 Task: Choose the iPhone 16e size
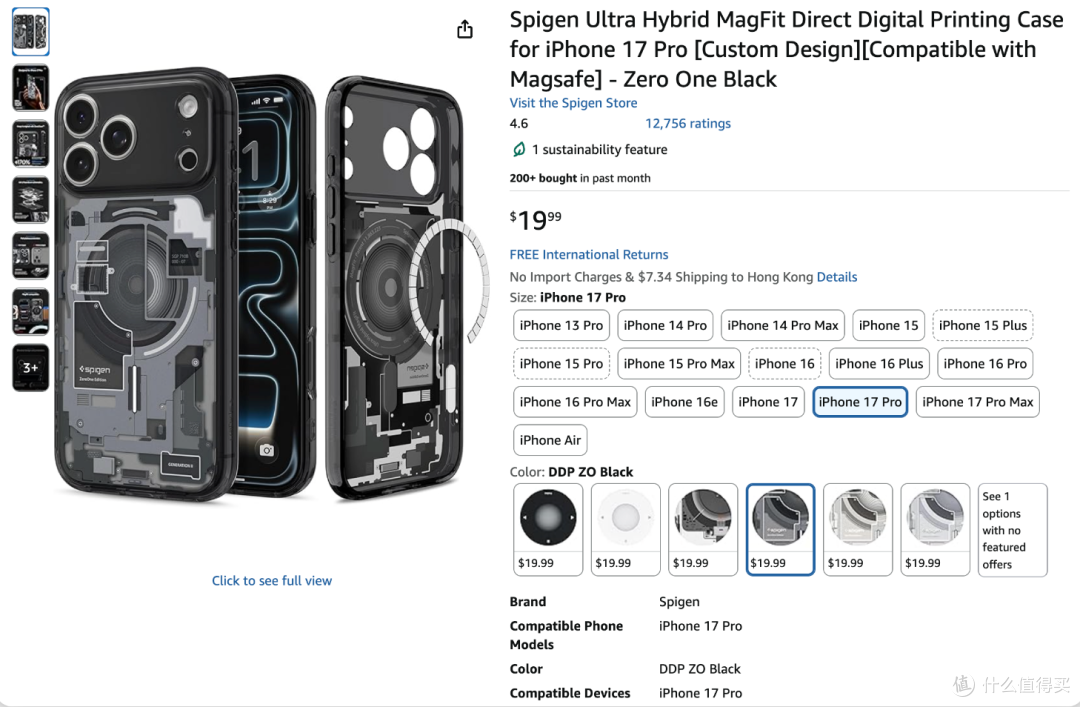tap(684, 402)
